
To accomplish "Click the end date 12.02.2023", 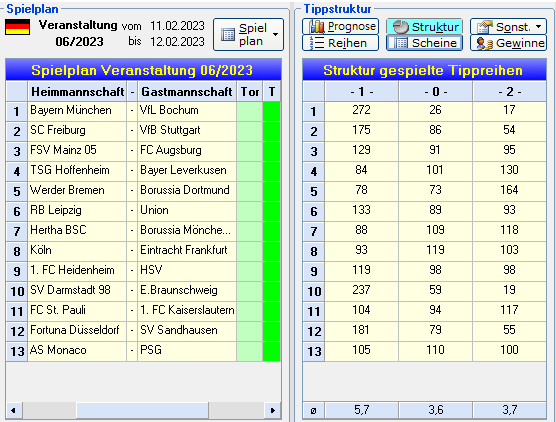I will 177,41.
